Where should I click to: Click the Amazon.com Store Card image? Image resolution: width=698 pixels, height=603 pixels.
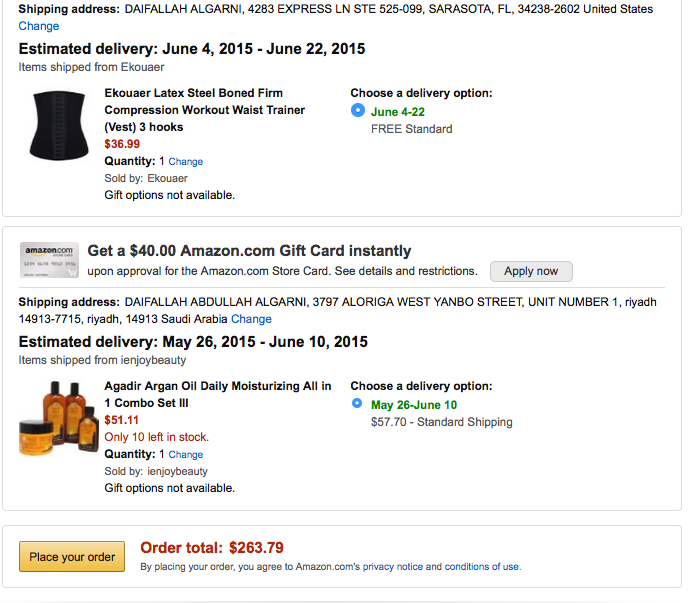click(x=49, y=260)
